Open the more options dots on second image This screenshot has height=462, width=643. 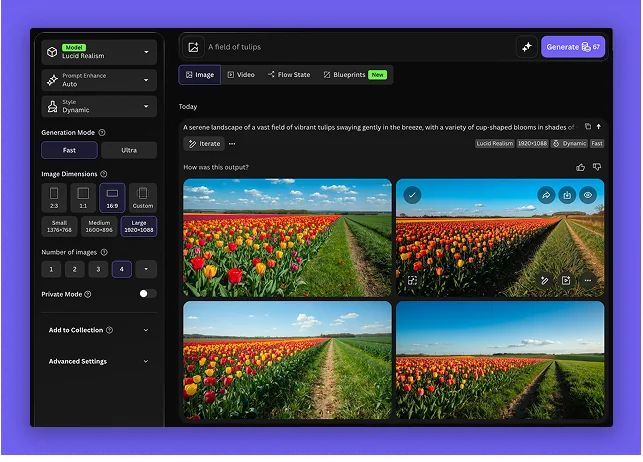588,280
